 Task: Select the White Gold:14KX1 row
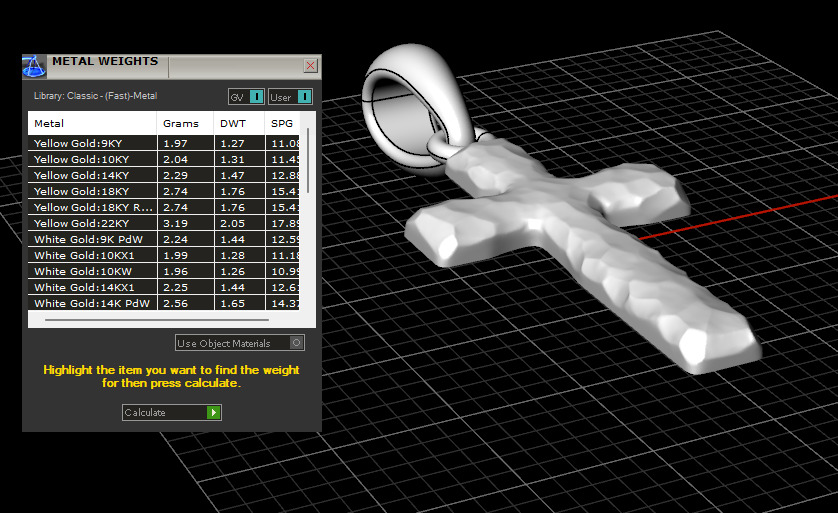pos(164,287)
